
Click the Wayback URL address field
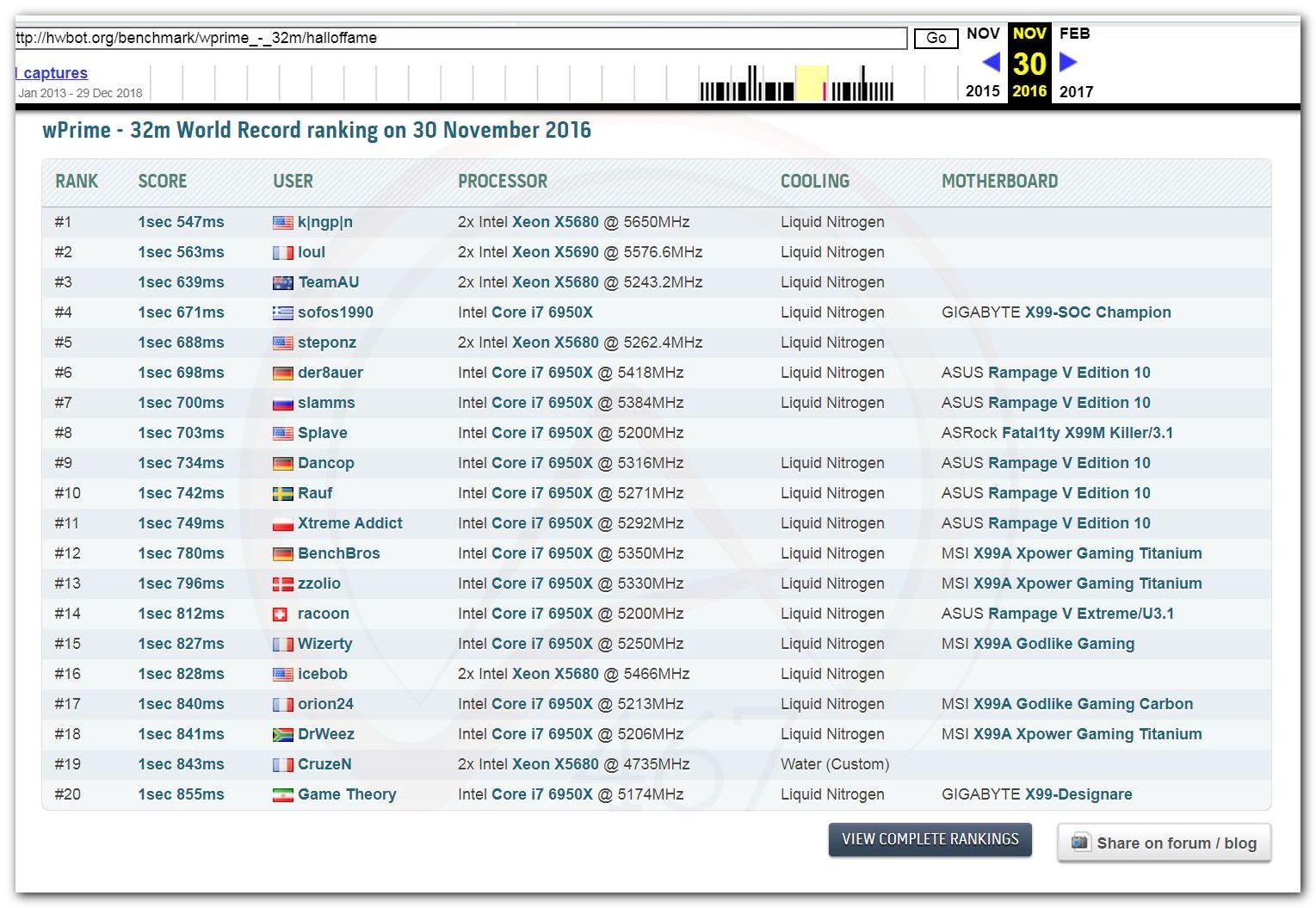pyautogui.click(x=460, y=38)
